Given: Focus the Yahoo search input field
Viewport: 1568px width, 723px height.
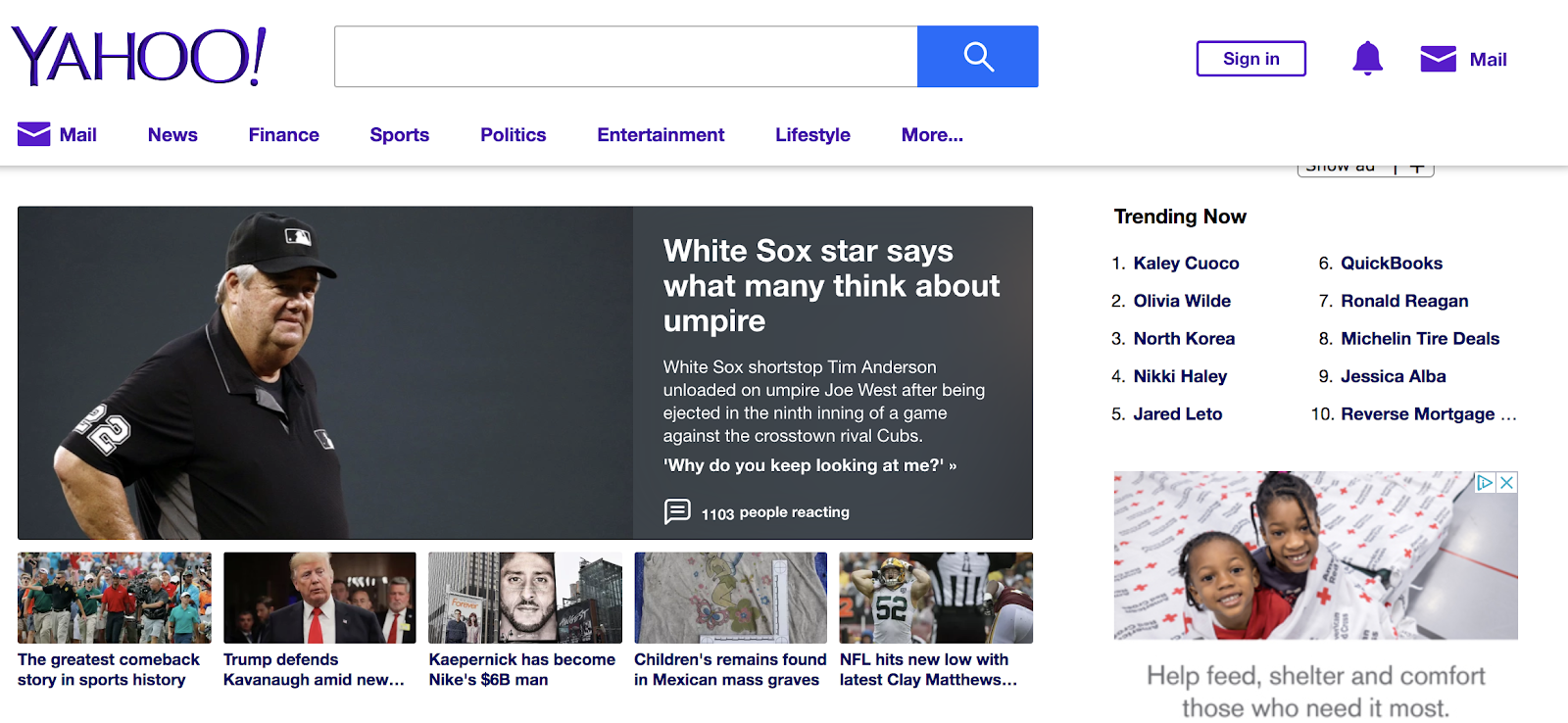Looking at the screenshot, I should pyautogui.click(x=626, y=57).
